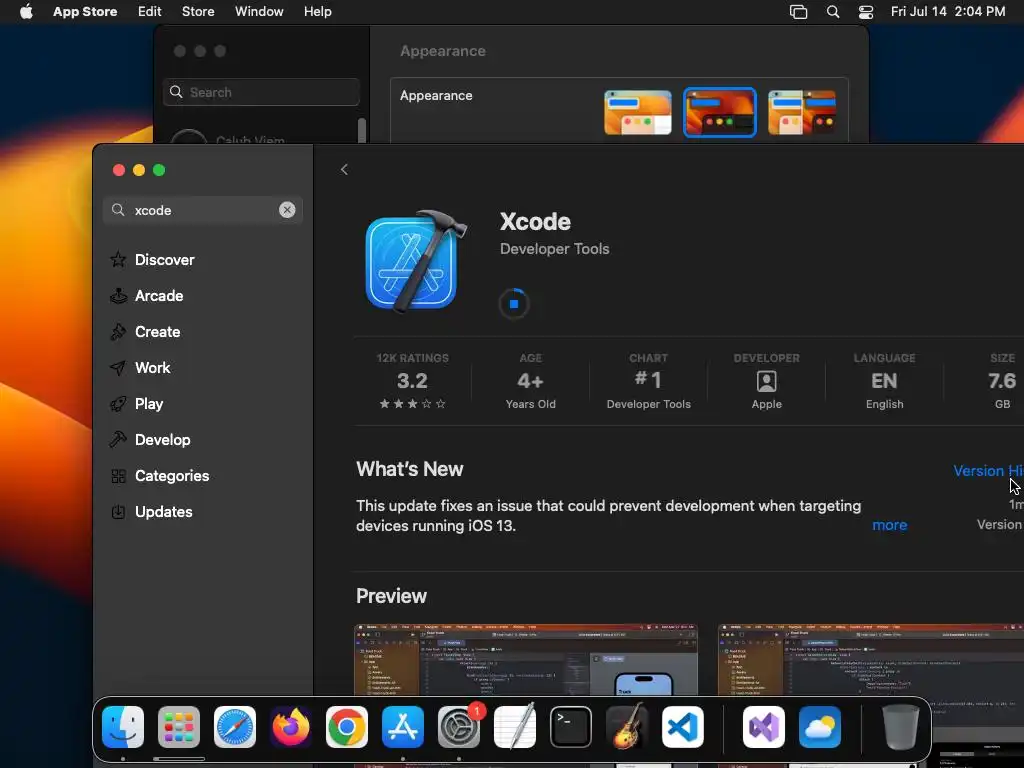This screenshot has height=768, width=1024.
Task: Open Control Center in menu bar
Action: tap(866, 12)
